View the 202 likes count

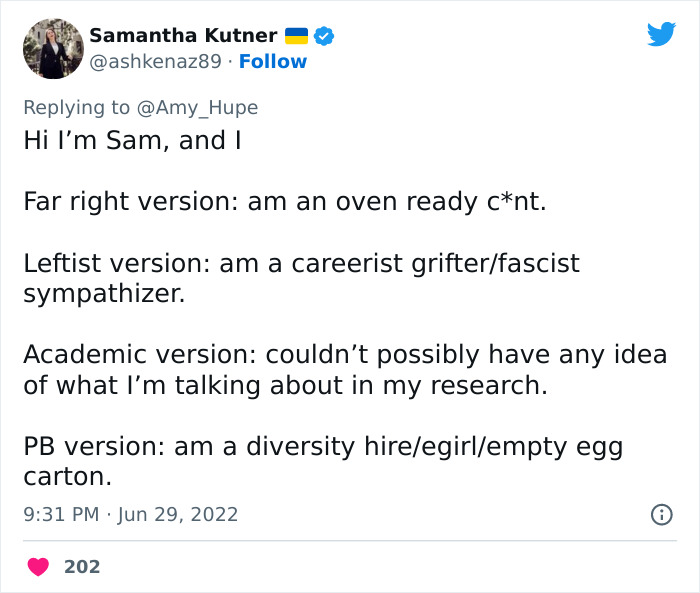point(82,567)
